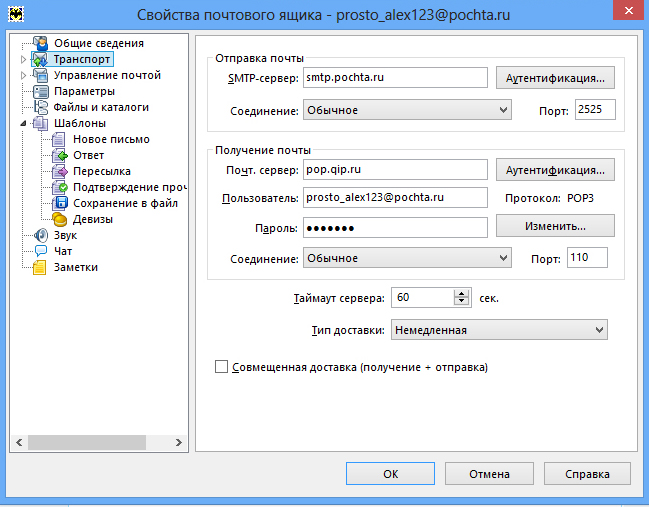
Task: Click the Звук speaker icon
Action: tap(41, 235)
